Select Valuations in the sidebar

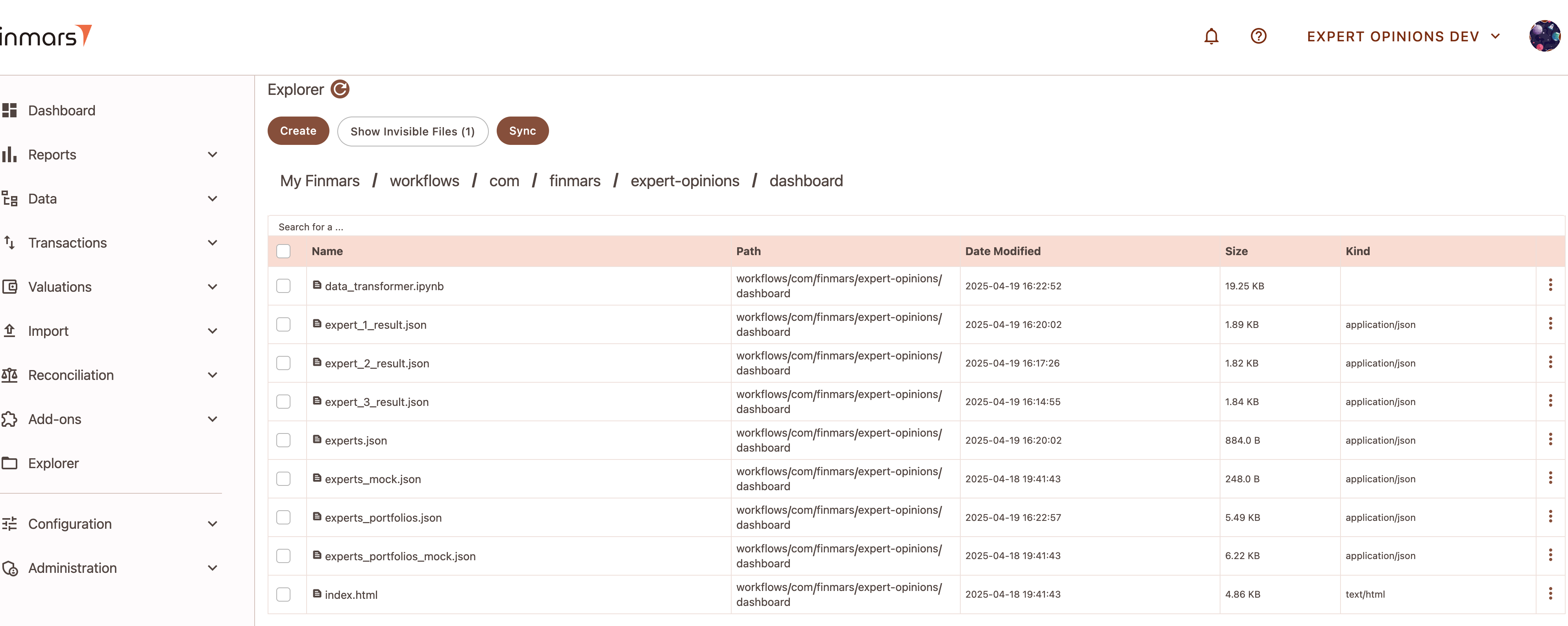coord(60,287)
